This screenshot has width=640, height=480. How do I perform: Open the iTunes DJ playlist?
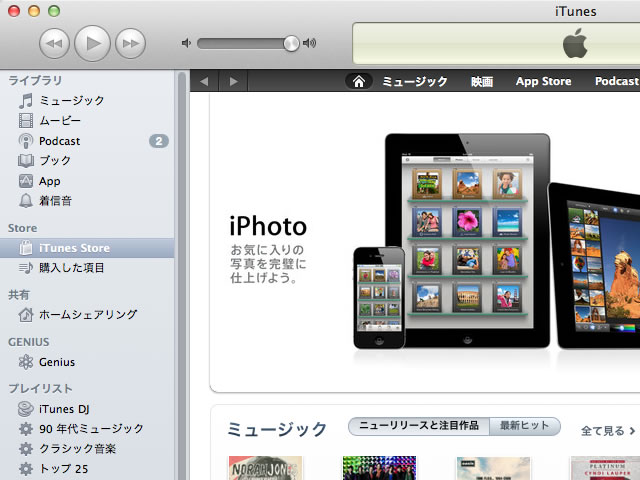tap(87, 409)
